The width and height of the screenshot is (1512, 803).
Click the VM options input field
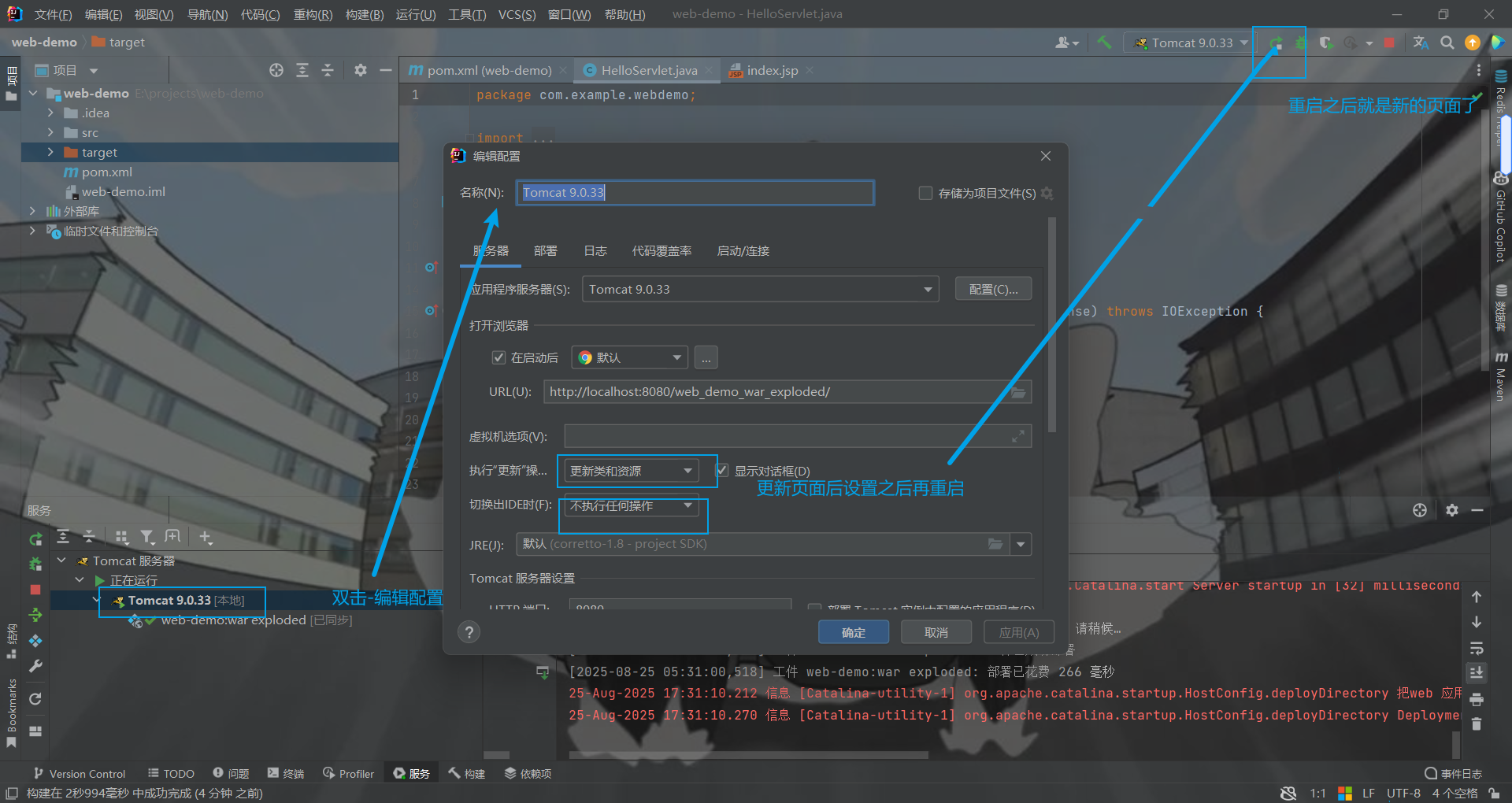[x=798, y=436]
